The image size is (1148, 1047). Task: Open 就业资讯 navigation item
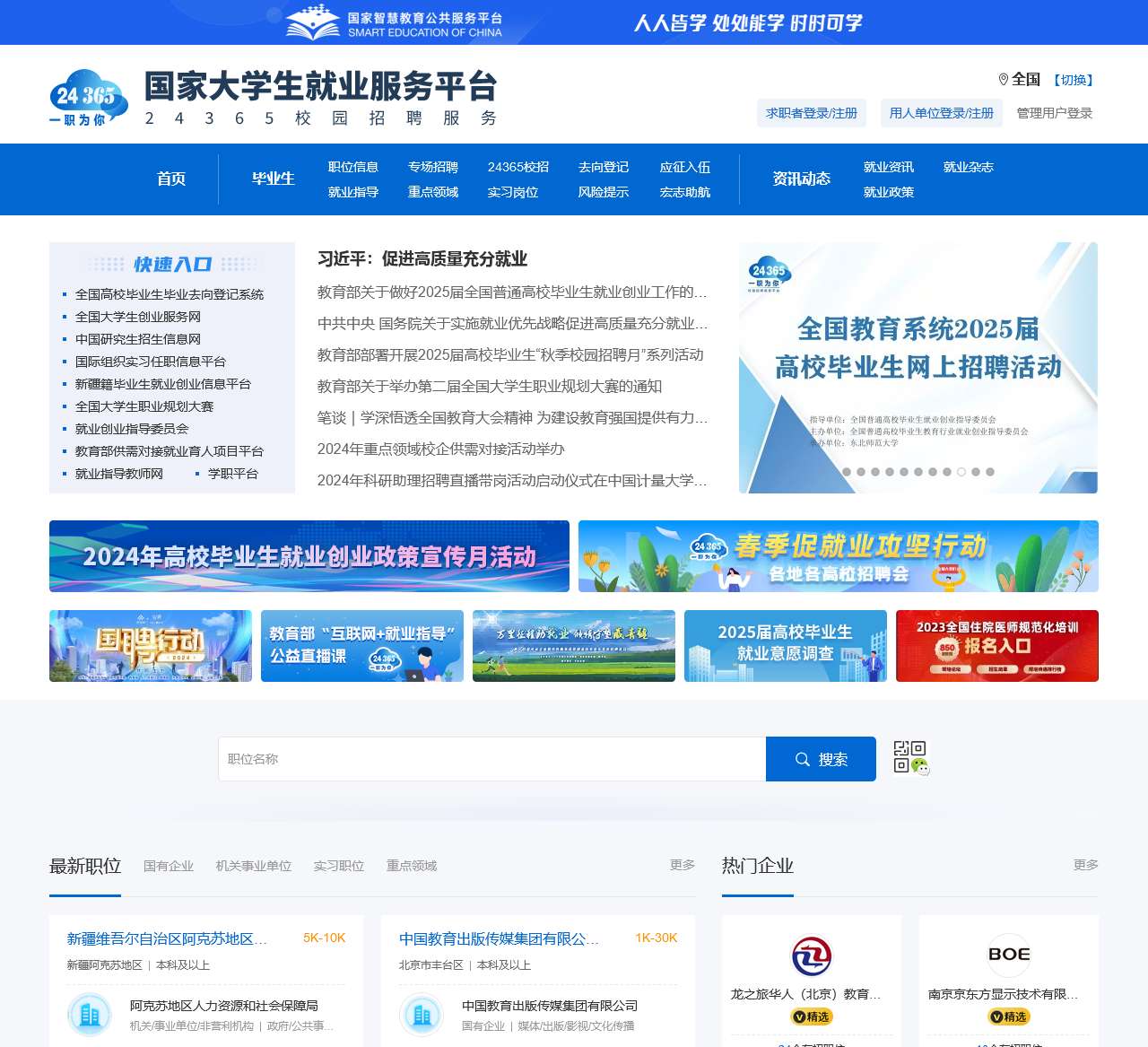pos(889,167)
